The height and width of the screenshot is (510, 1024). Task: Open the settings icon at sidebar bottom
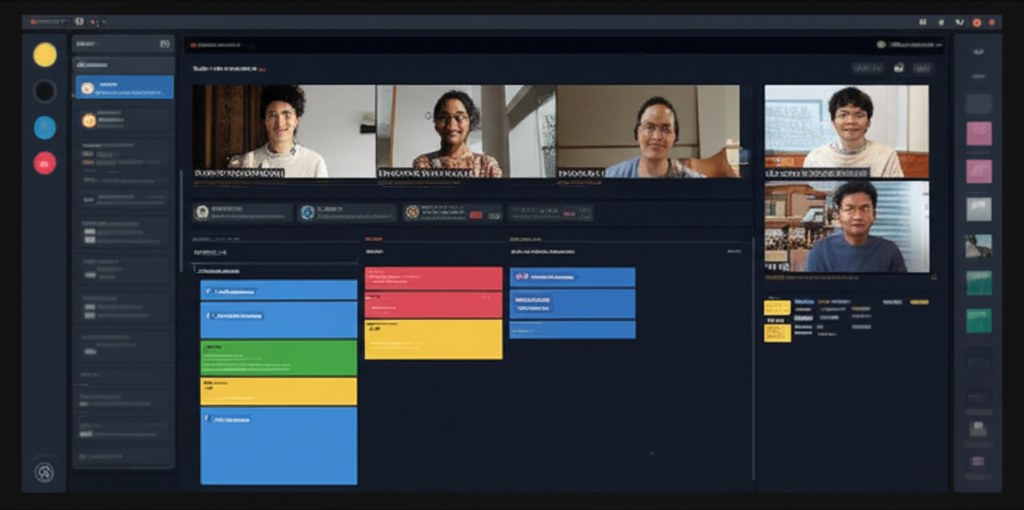click(44, 472)
